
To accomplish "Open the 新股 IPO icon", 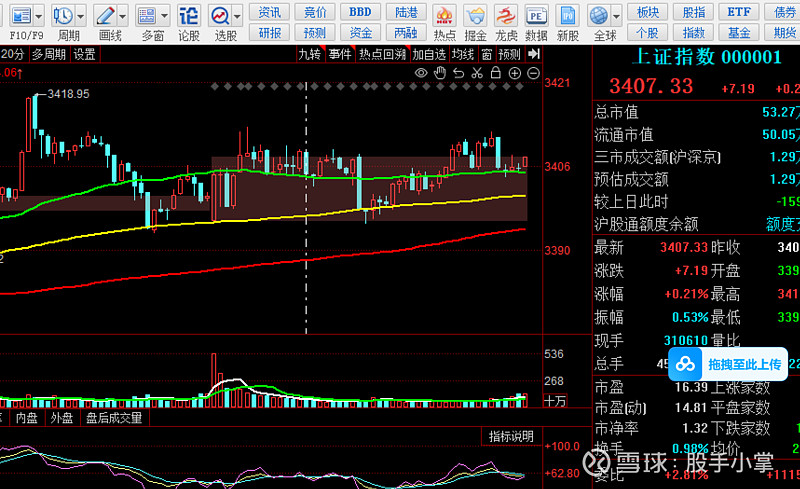I will point(567,16).
